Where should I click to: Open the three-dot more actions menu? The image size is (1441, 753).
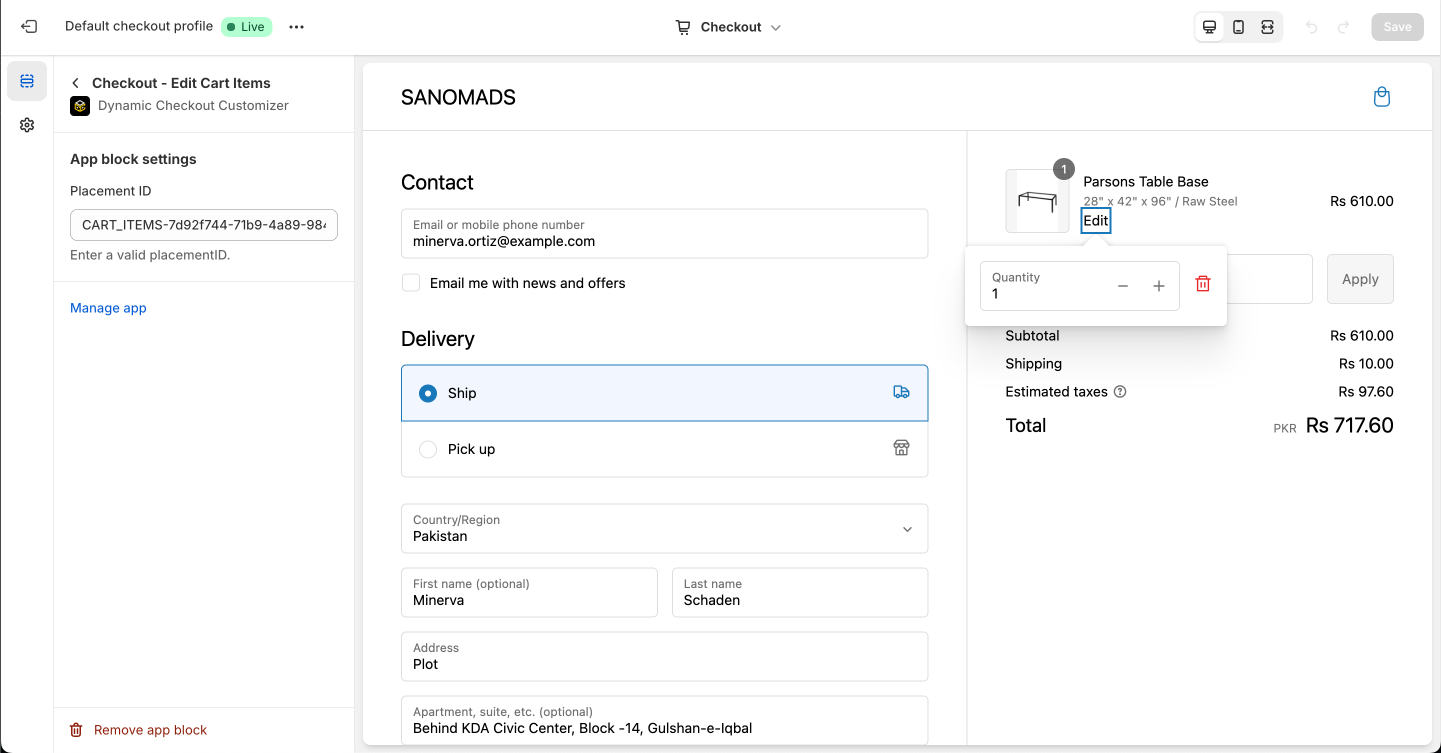(x=296, y=27)
